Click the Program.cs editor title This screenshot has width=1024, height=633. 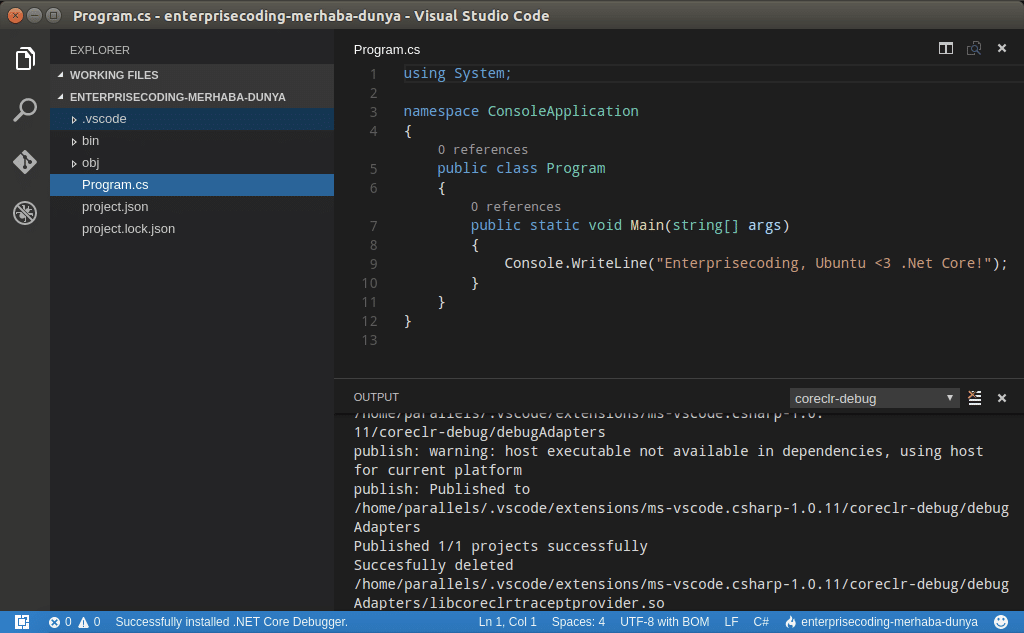(387, 50)
